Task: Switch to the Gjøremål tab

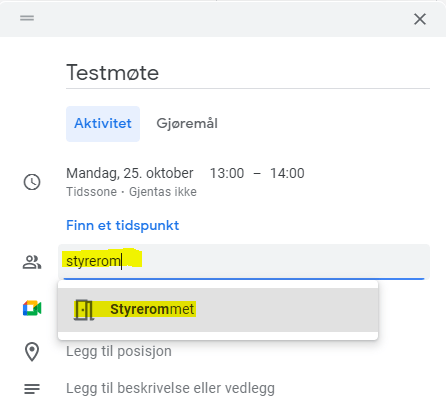Action: click(187, 124)
